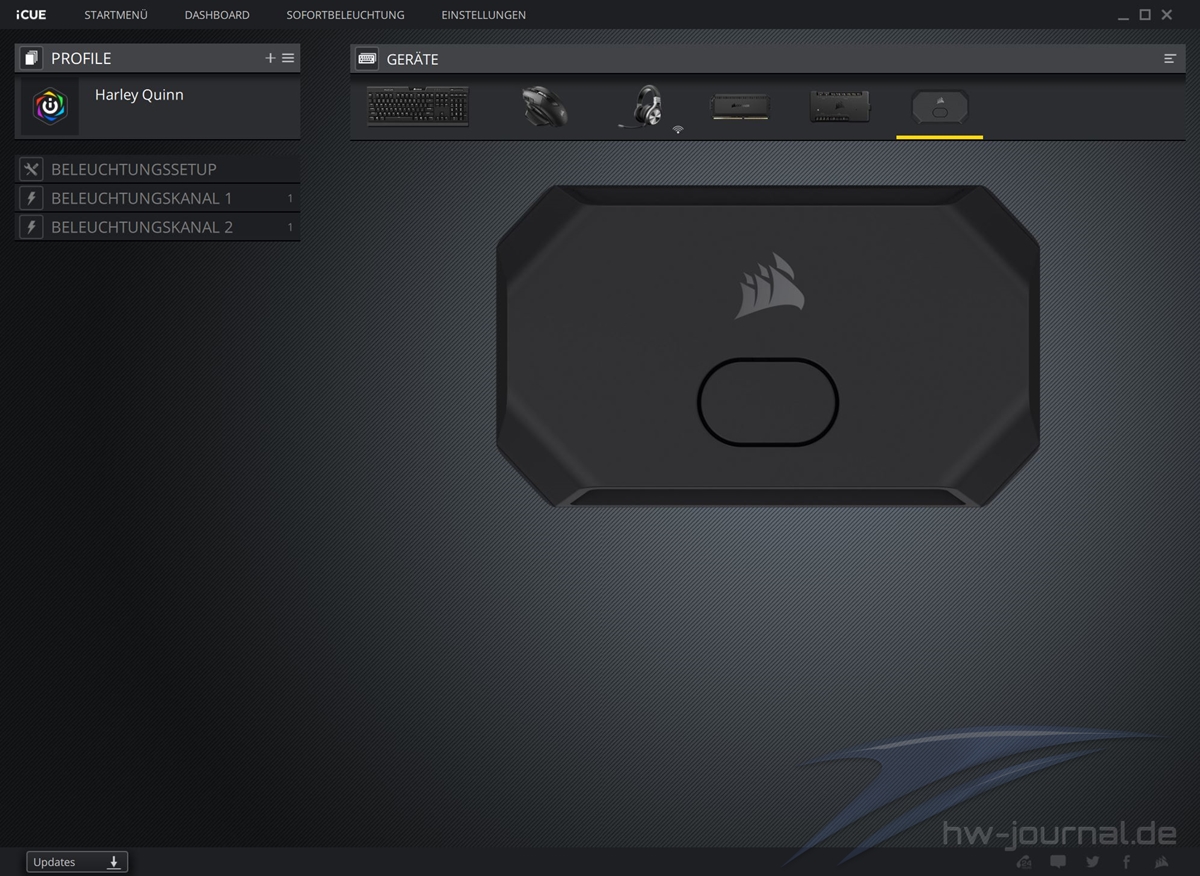Click the Profile panel header icon
Viewport: 1200px width, 876px height.
pos(31,58)
